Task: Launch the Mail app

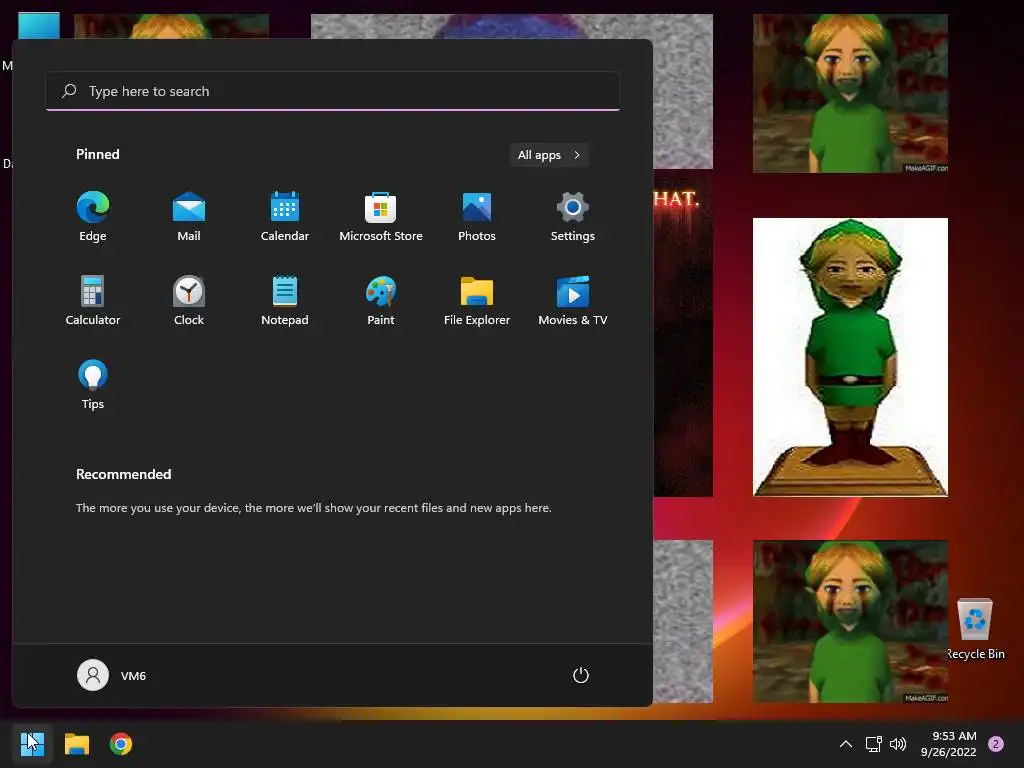Action: click(x=189, y=217)
